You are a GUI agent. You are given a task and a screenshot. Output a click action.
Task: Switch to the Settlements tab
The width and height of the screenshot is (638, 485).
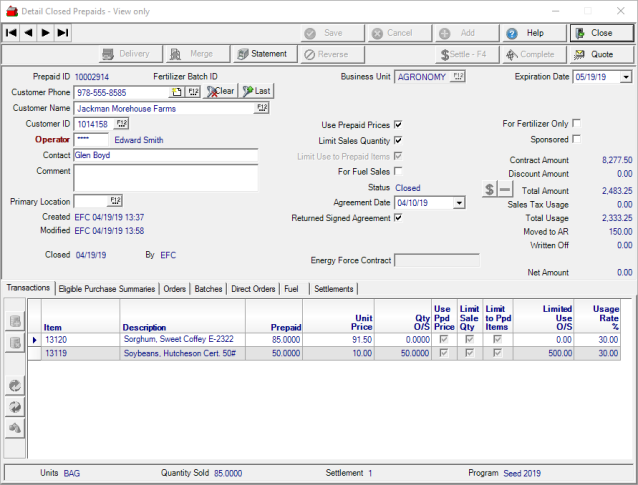click(x=333, y=289)
